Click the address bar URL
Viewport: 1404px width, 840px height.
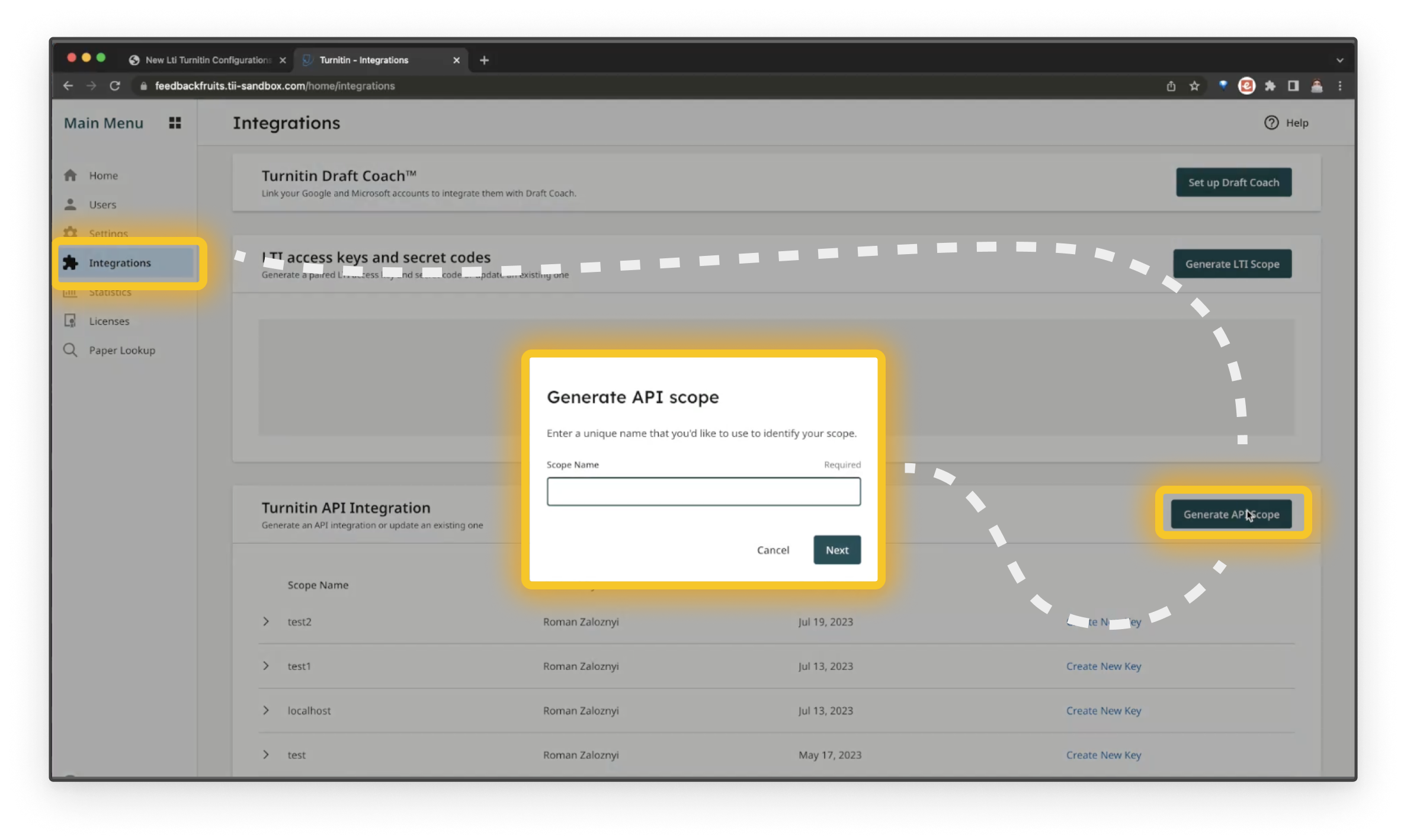click(x=274, y=86)
